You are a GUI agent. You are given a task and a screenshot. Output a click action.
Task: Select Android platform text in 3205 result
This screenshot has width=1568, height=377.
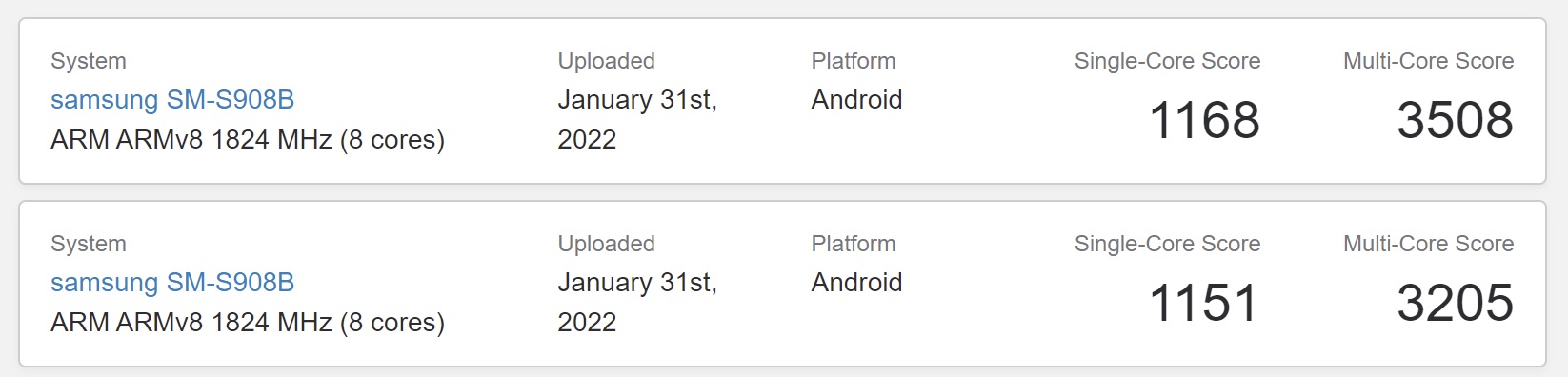(x=856, y=283)
